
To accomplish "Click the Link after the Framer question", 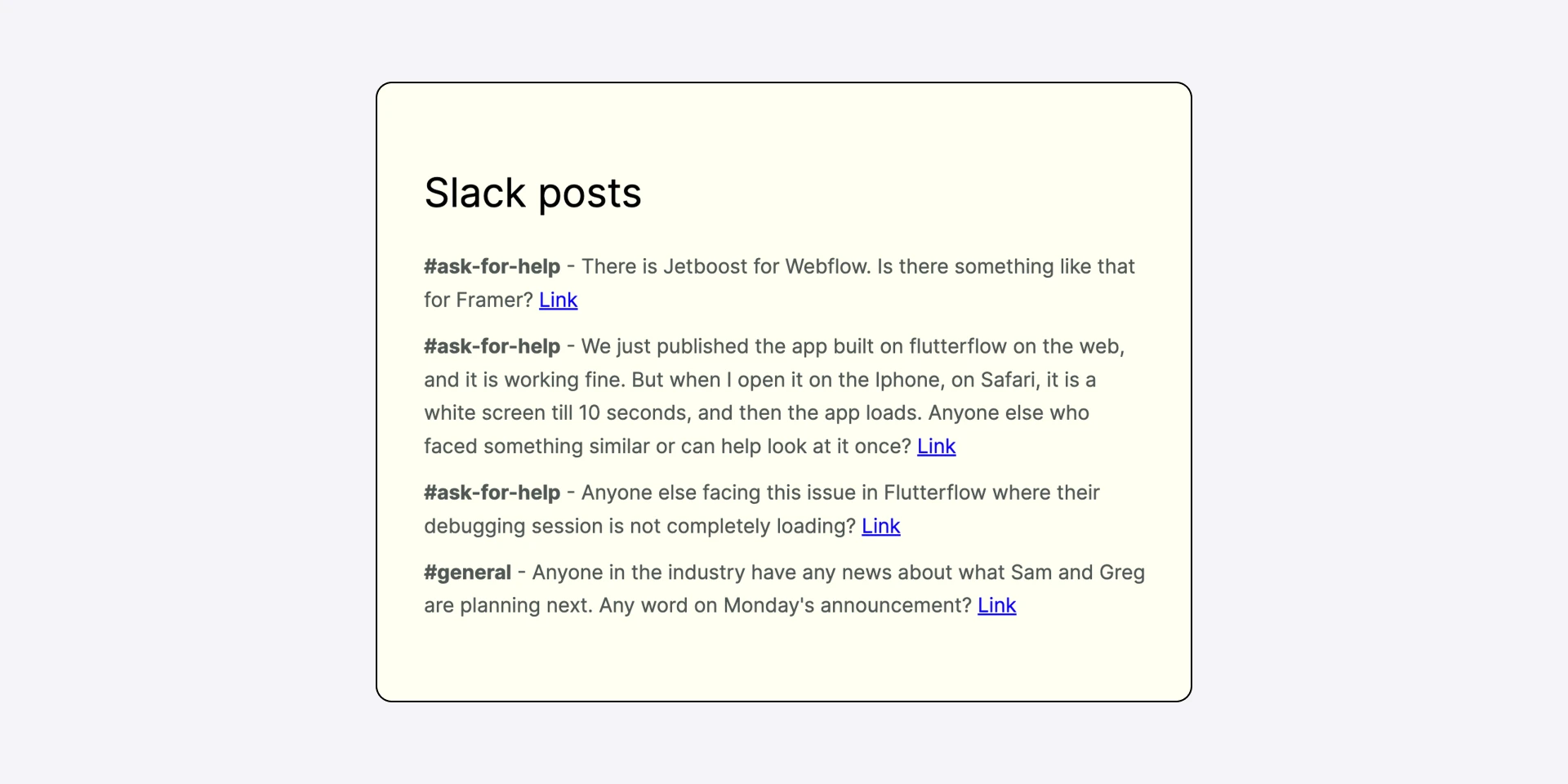I will coord(558,301).
